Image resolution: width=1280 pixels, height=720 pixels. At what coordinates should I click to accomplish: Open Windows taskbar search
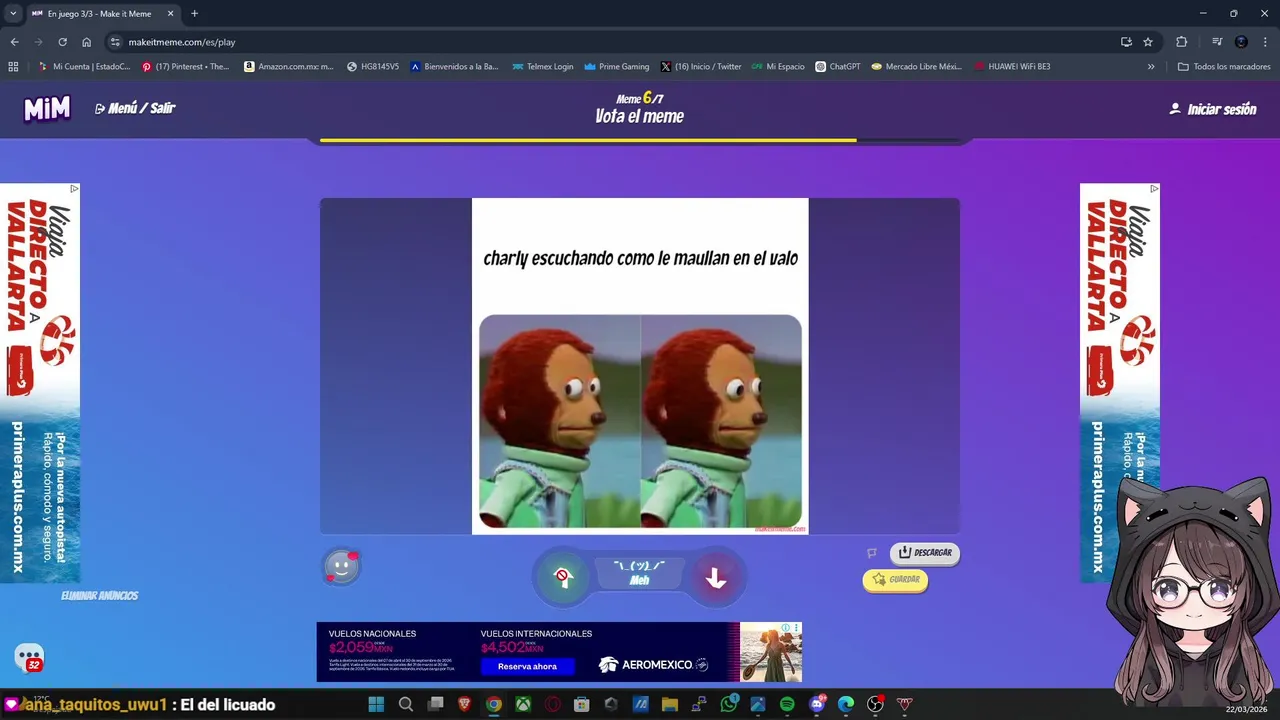click(405, 704)
